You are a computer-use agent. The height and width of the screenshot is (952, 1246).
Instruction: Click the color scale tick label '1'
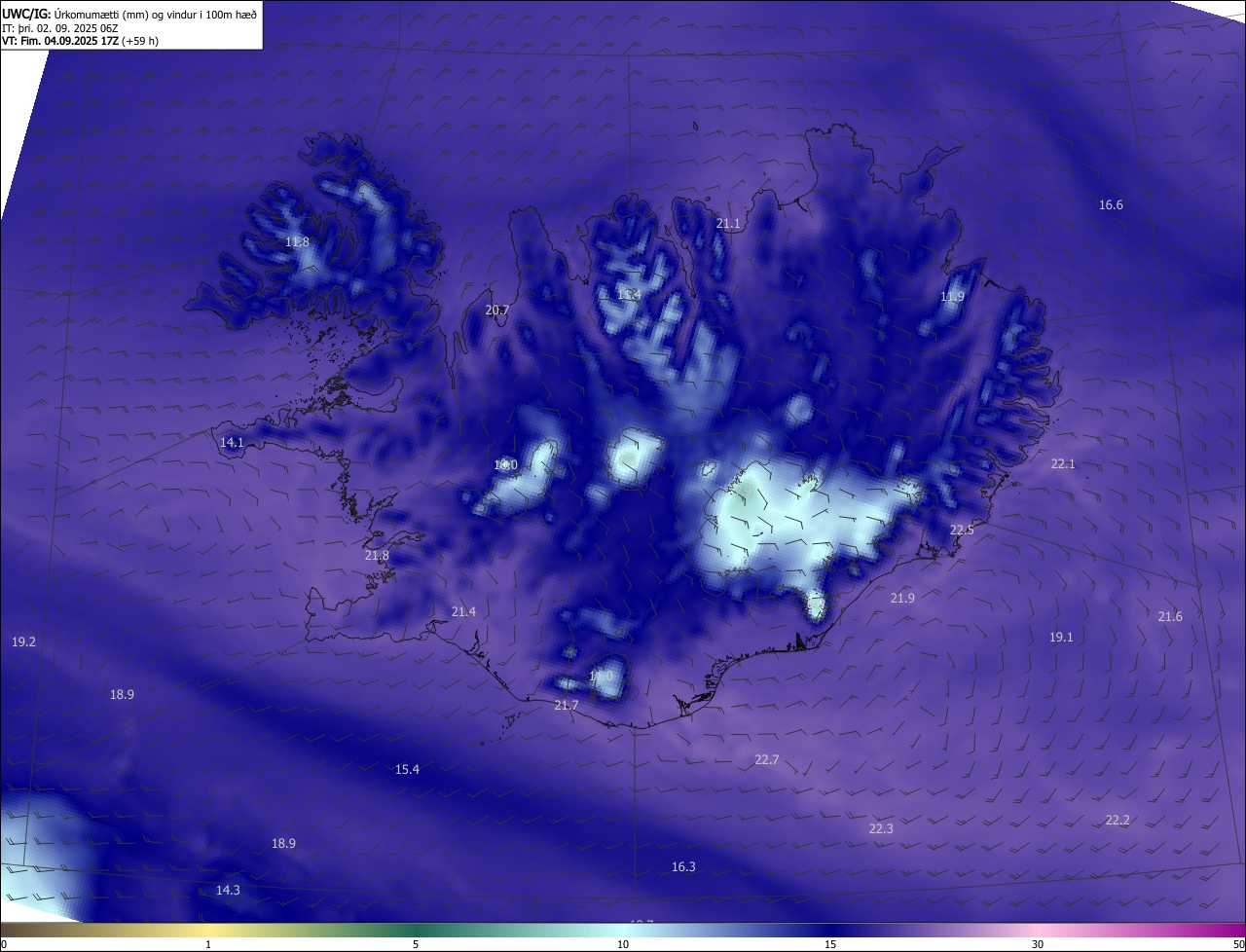(208, 944)
